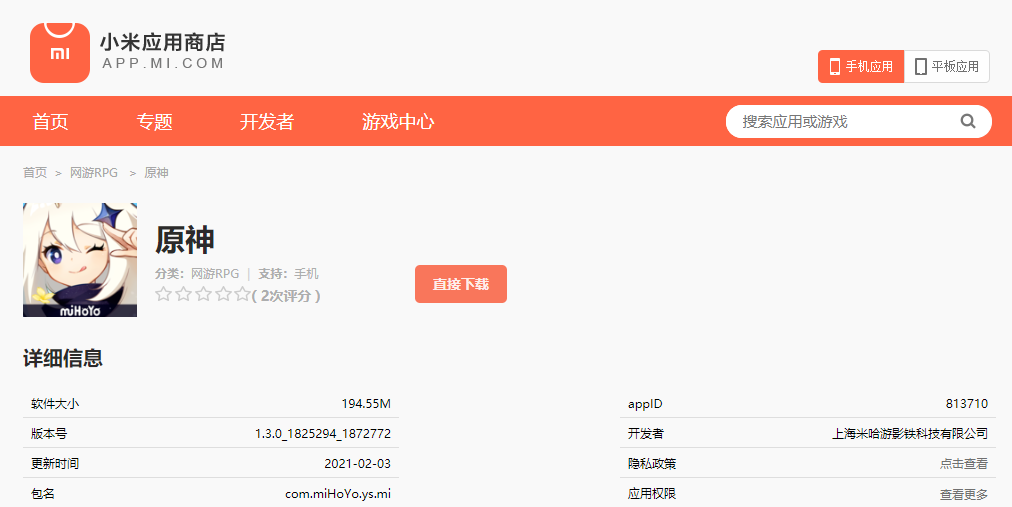Click the phone icon in 手机应用
The width and height of the screenshot is (1012, 507).
[x=833, y=67]
